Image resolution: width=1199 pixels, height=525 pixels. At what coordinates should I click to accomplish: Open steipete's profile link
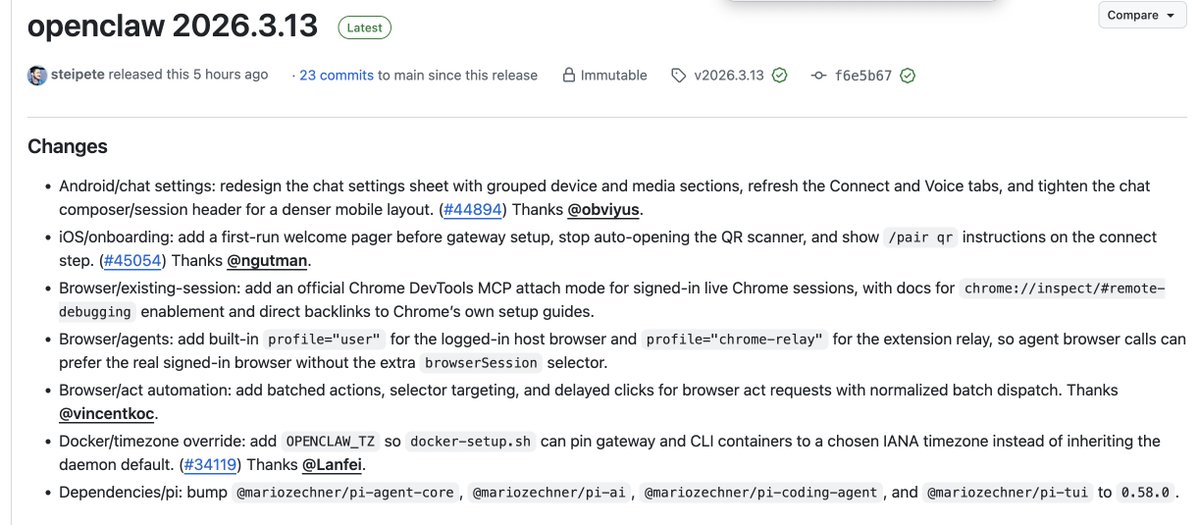pos(78,75)
